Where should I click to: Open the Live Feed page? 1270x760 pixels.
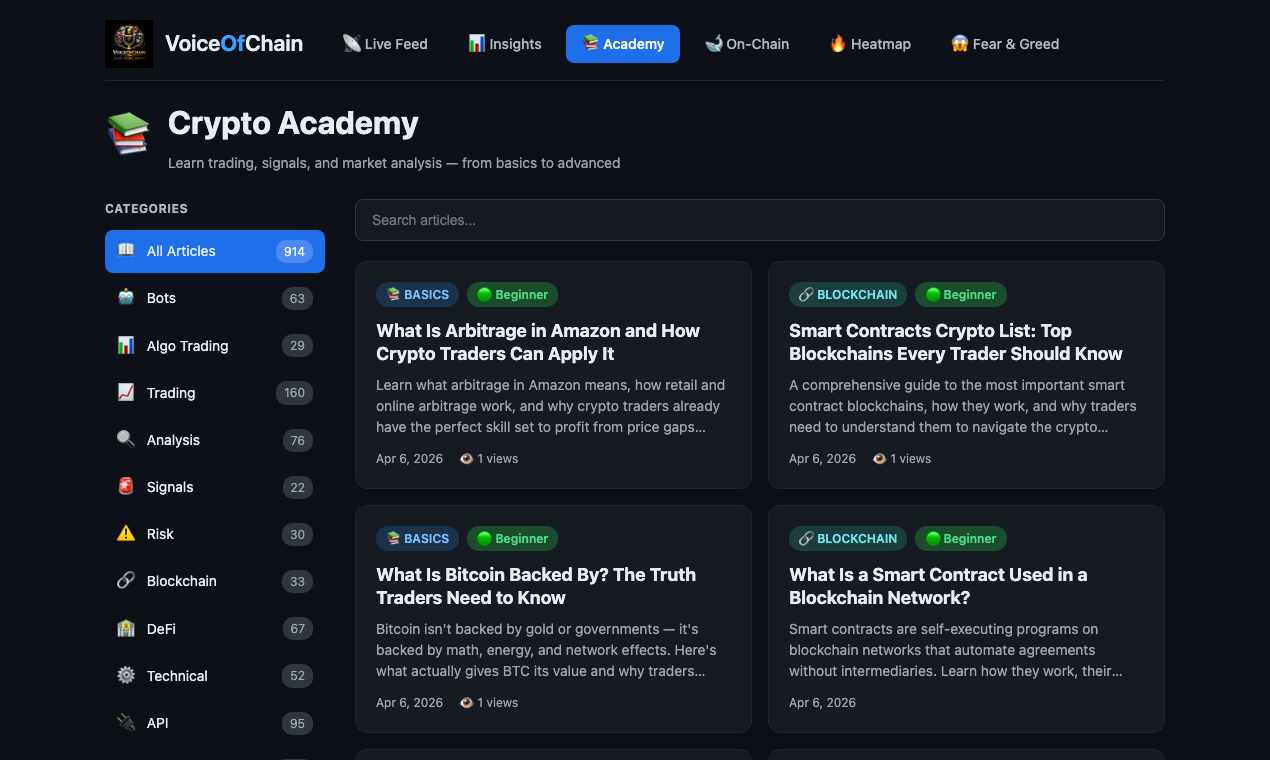(385, 44)
